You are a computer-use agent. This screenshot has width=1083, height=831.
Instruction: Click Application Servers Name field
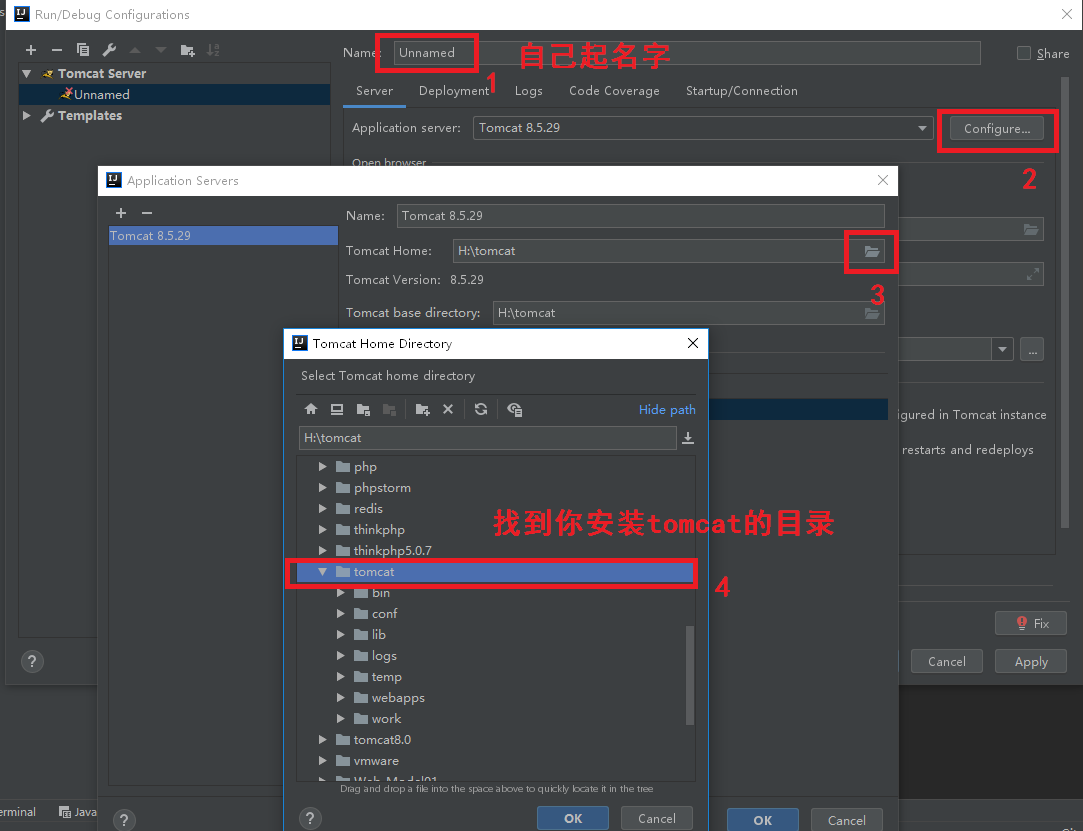point(640,216)
